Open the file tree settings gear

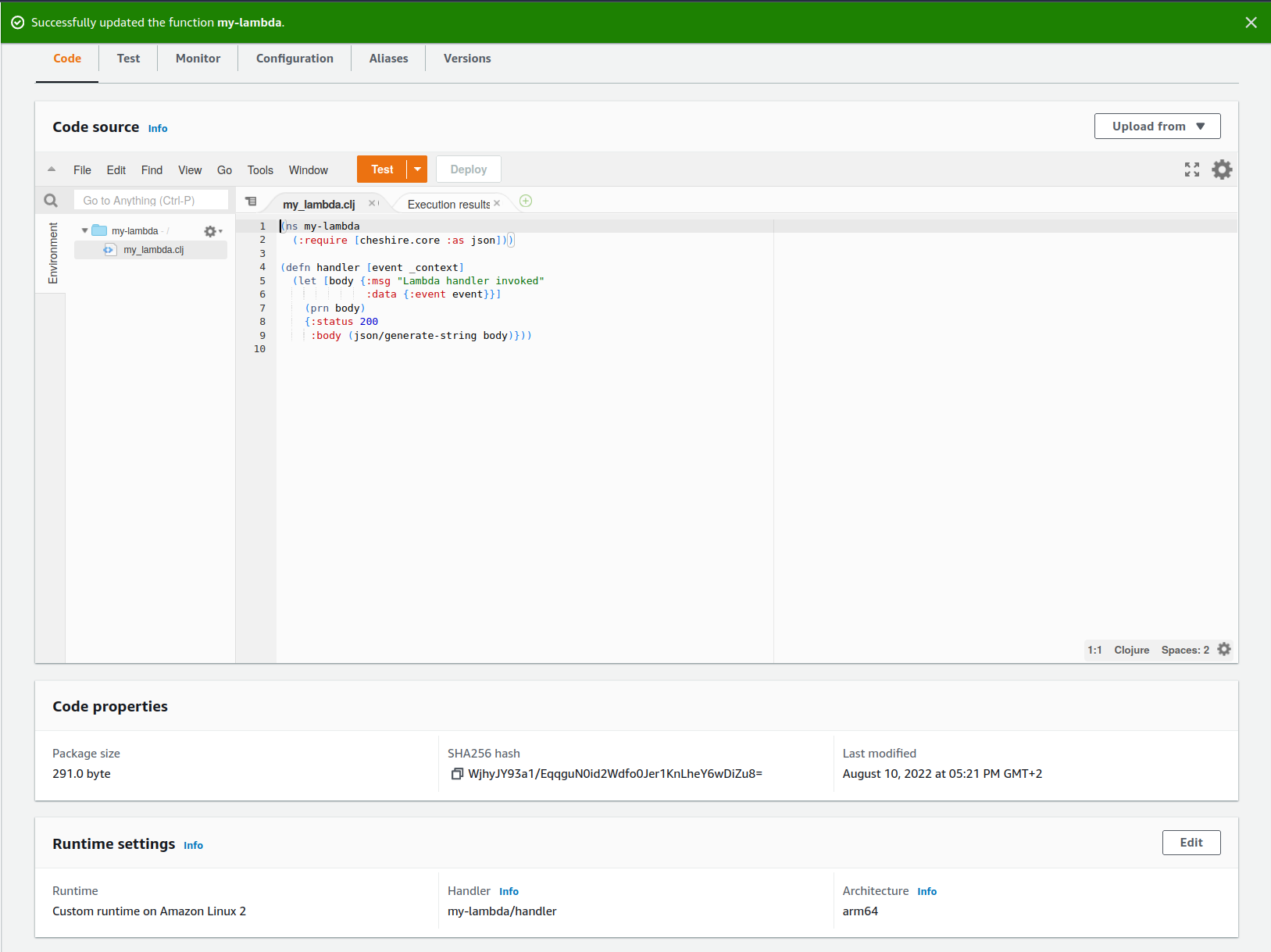[212, 231]
